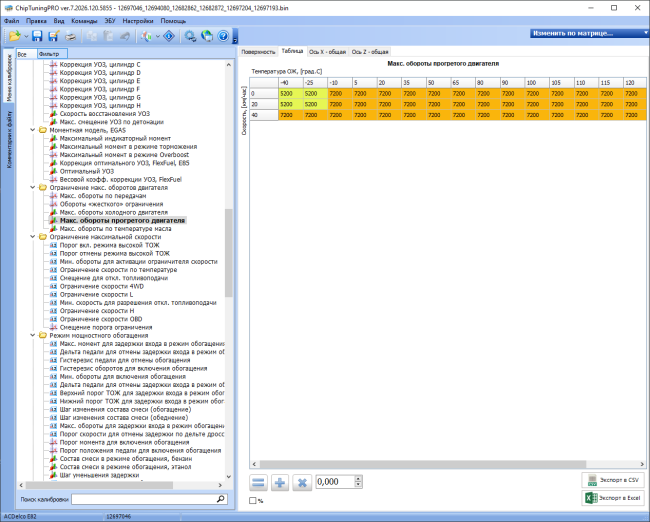The width and height of the screenshot is (650, 522).
Task: Click the save-as floppy with pencil icon
Action: pos(53,36)
